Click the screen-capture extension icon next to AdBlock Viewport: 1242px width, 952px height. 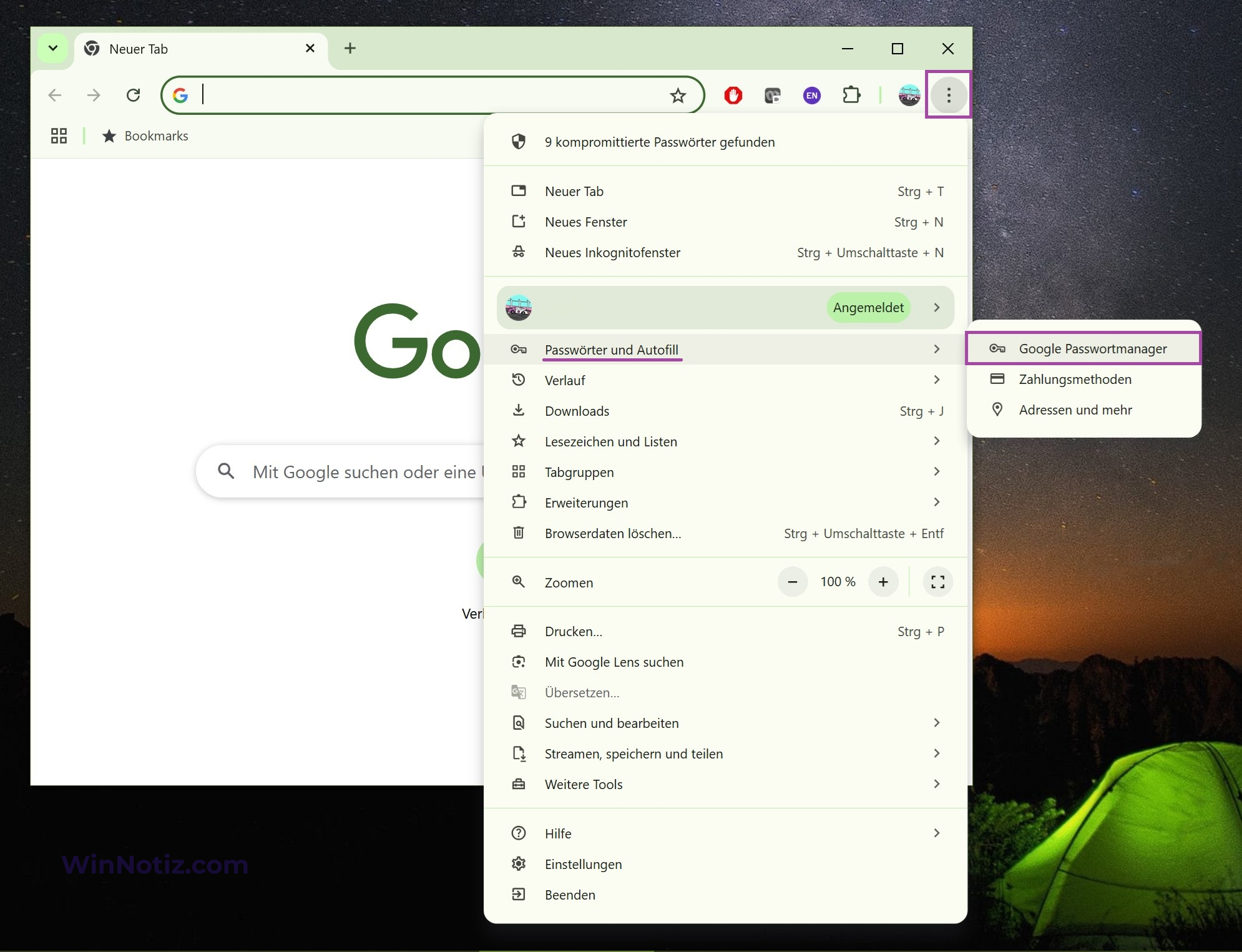(773, 96)
